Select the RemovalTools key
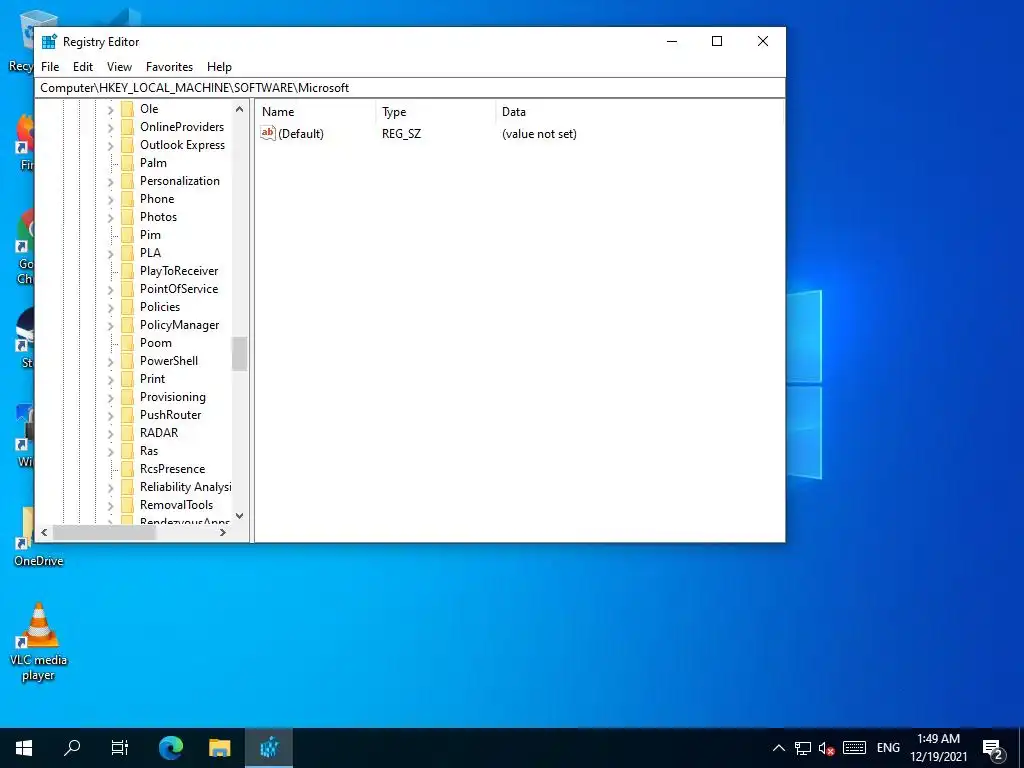Image resolution: width=1024 pixels, height=768 pixels. (176, 505)
